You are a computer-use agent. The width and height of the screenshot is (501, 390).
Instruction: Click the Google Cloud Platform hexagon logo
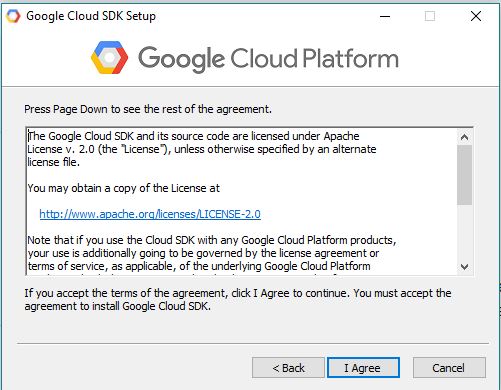109,58
